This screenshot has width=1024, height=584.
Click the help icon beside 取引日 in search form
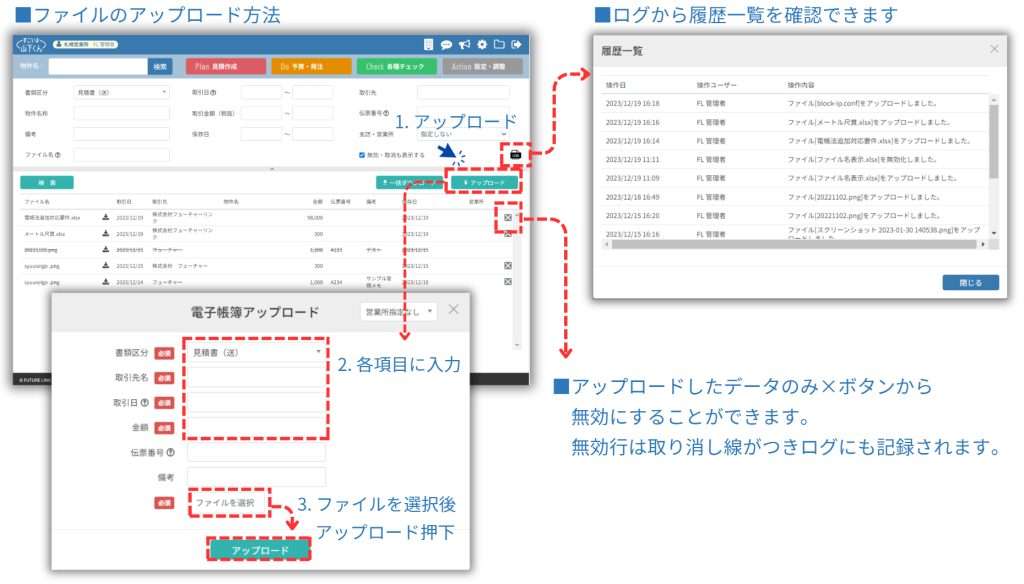pos(213,93)
